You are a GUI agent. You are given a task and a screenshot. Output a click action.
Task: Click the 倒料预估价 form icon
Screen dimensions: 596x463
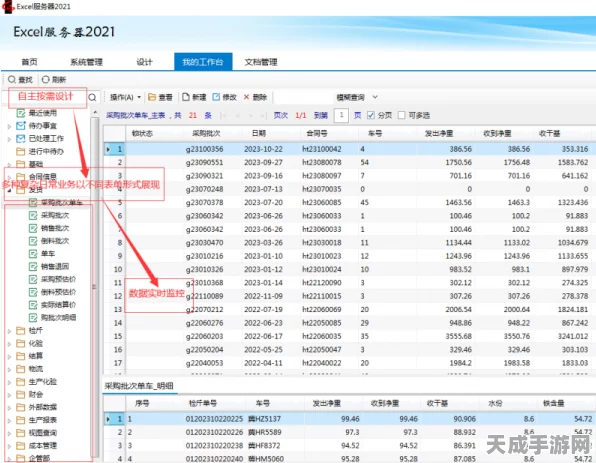[x=33, y=292]
